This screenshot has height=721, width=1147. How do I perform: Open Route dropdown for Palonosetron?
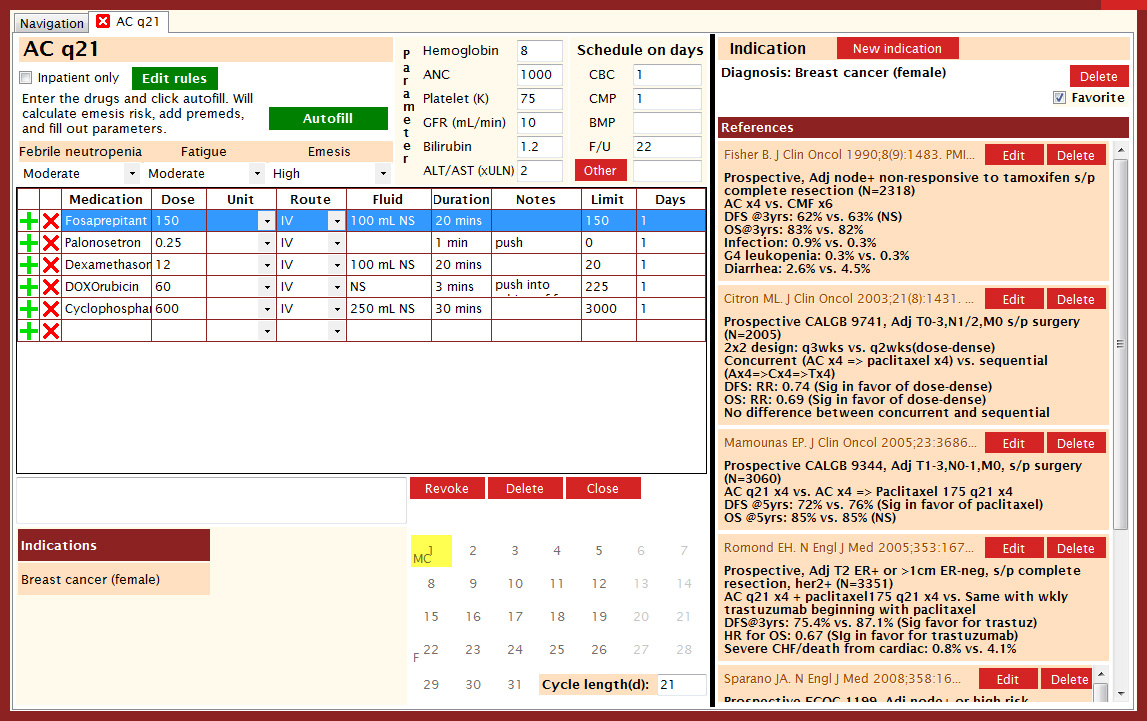point(336,243)
